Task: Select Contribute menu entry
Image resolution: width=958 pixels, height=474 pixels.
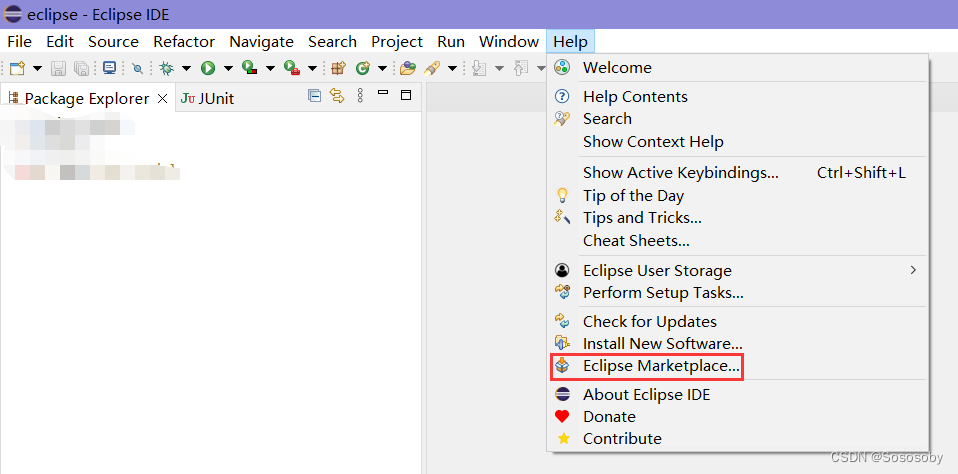Action: (738, 439)
